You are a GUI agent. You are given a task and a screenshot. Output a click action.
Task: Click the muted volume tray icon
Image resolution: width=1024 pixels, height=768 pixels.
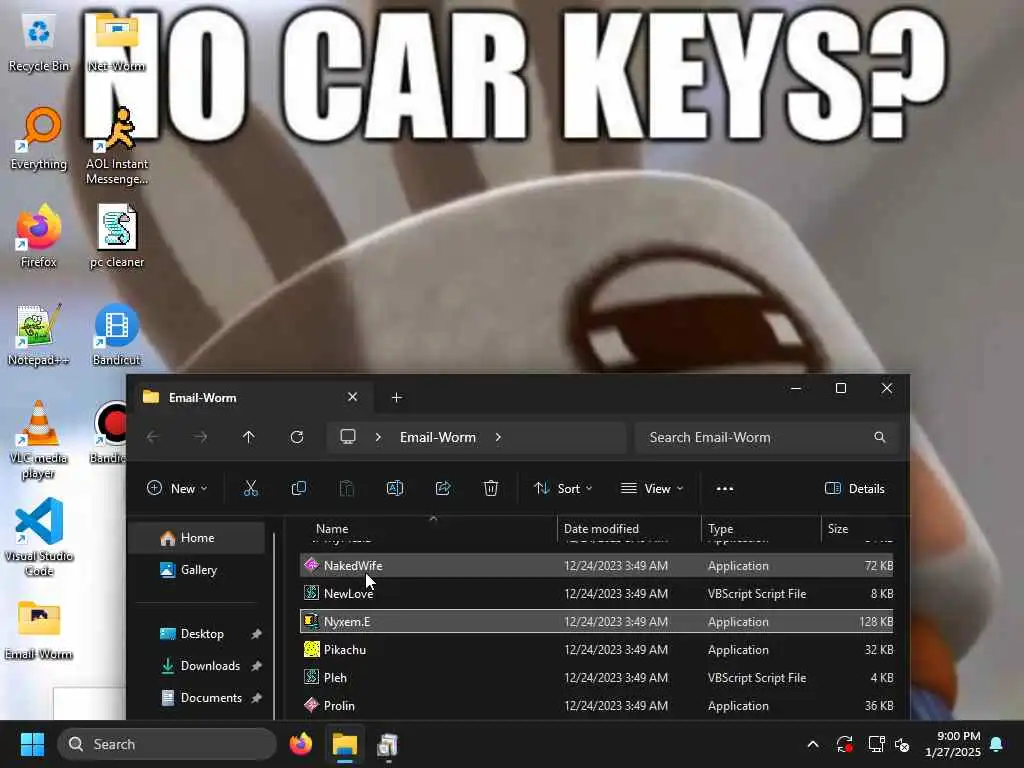(x=903, y=744)
